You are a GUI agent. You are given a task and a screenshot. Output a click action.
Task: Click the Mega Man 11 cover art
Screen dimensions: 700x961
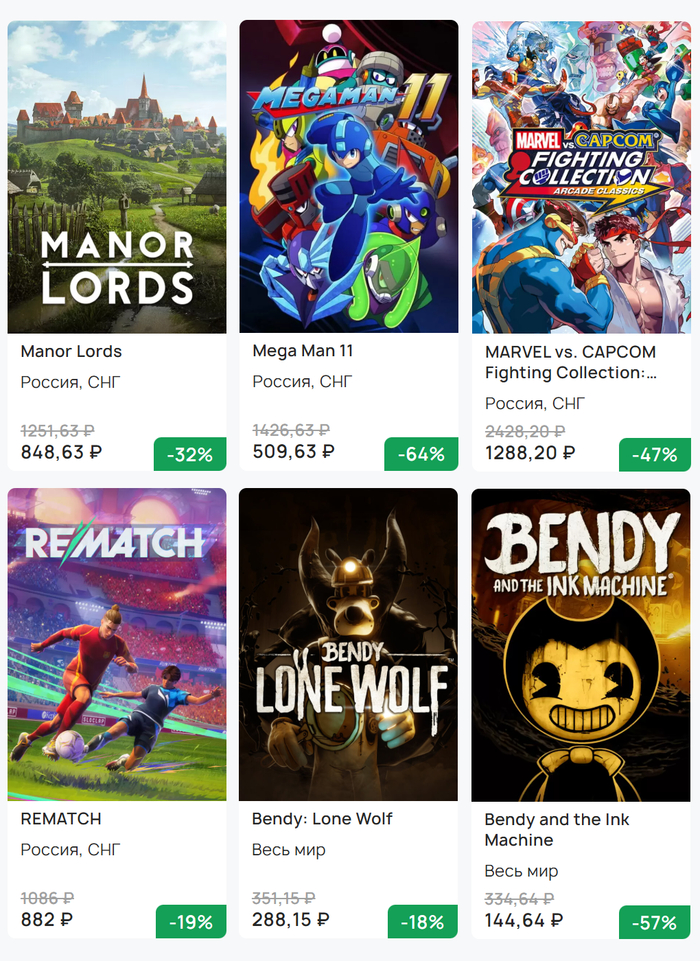point(349,177)
